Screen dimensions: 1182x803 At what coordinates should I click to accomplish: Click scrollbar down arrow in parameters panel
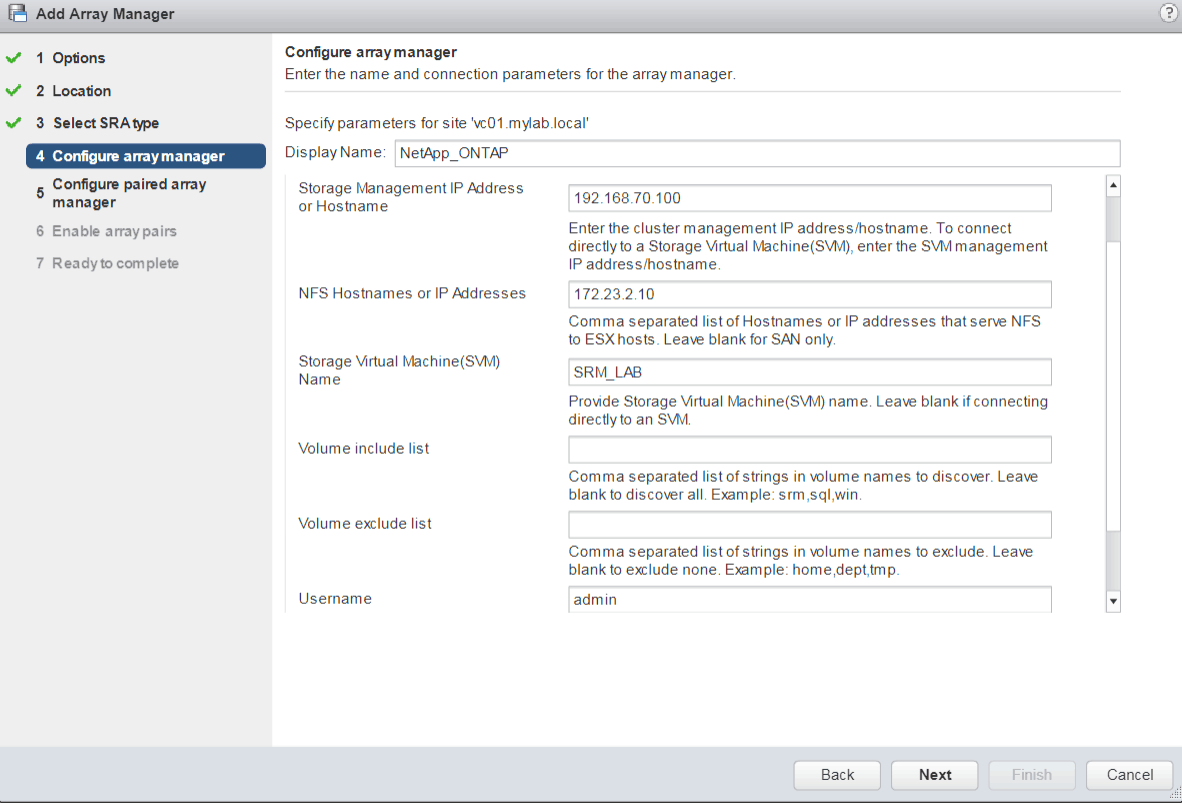pos(1113,601)
